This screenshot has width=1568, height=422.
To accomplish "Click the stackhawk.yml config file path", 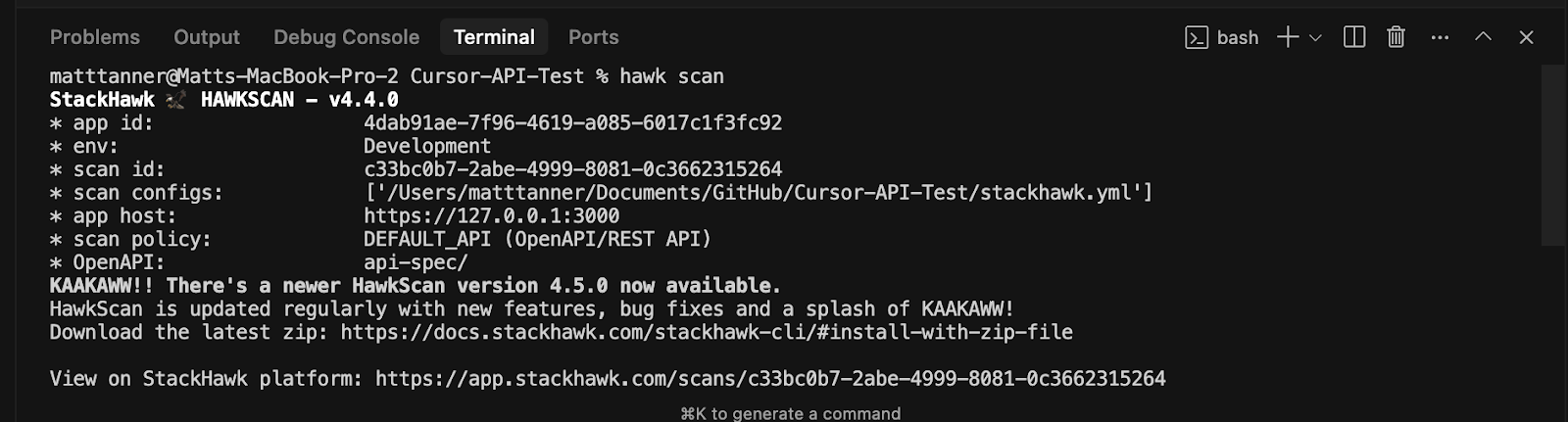I will [759, 193].
